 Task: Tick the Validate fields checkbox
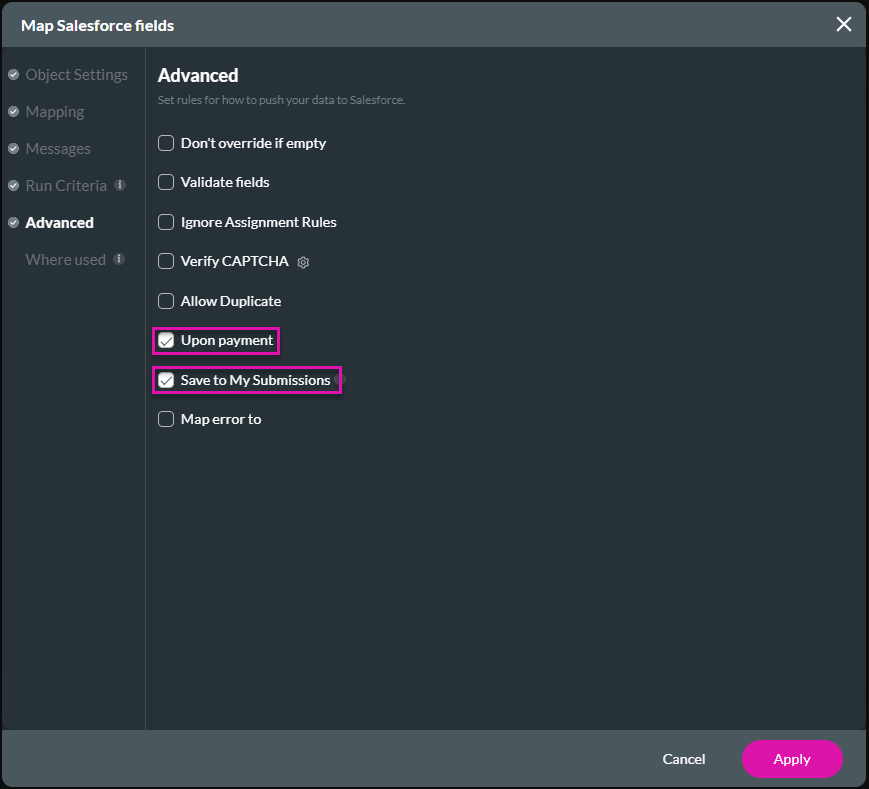click(166, 182)
